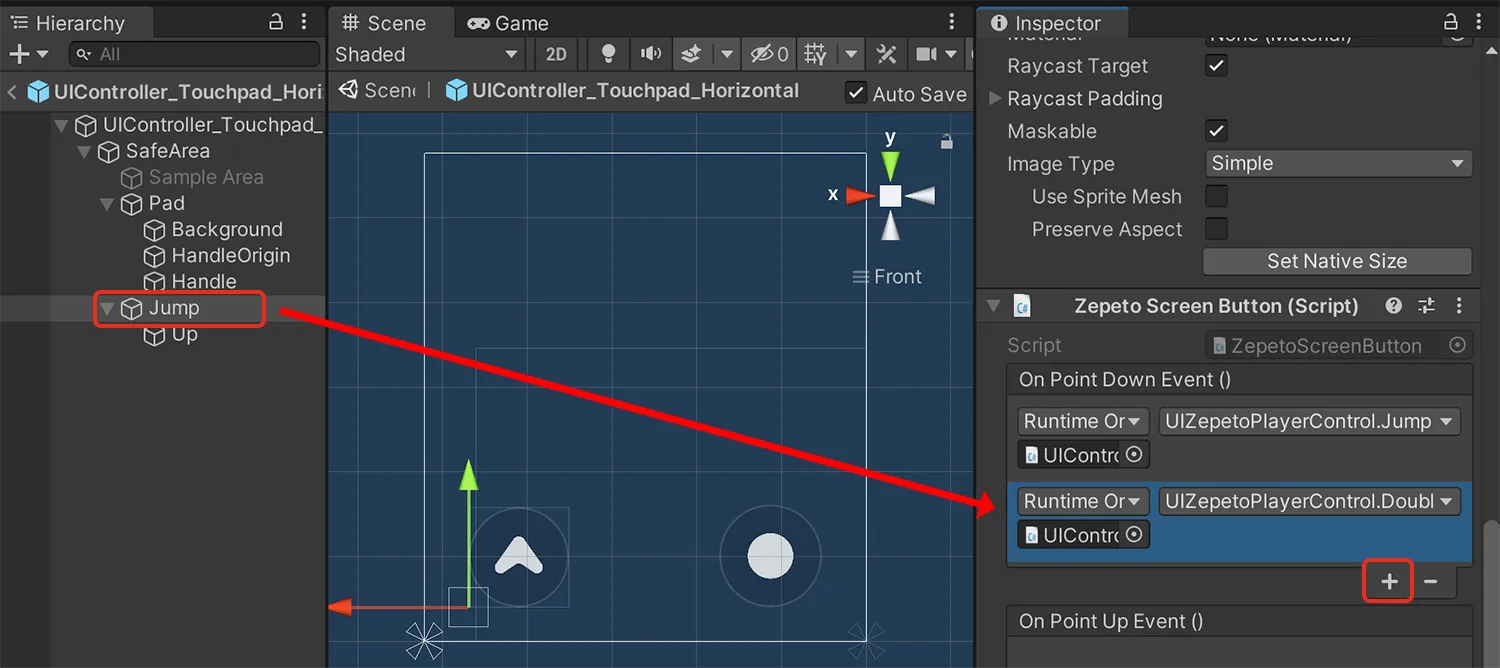Toggle the scene grid visibility icon
The image size is (1500, 668).
pyautogui.click(x=816, y=54)
